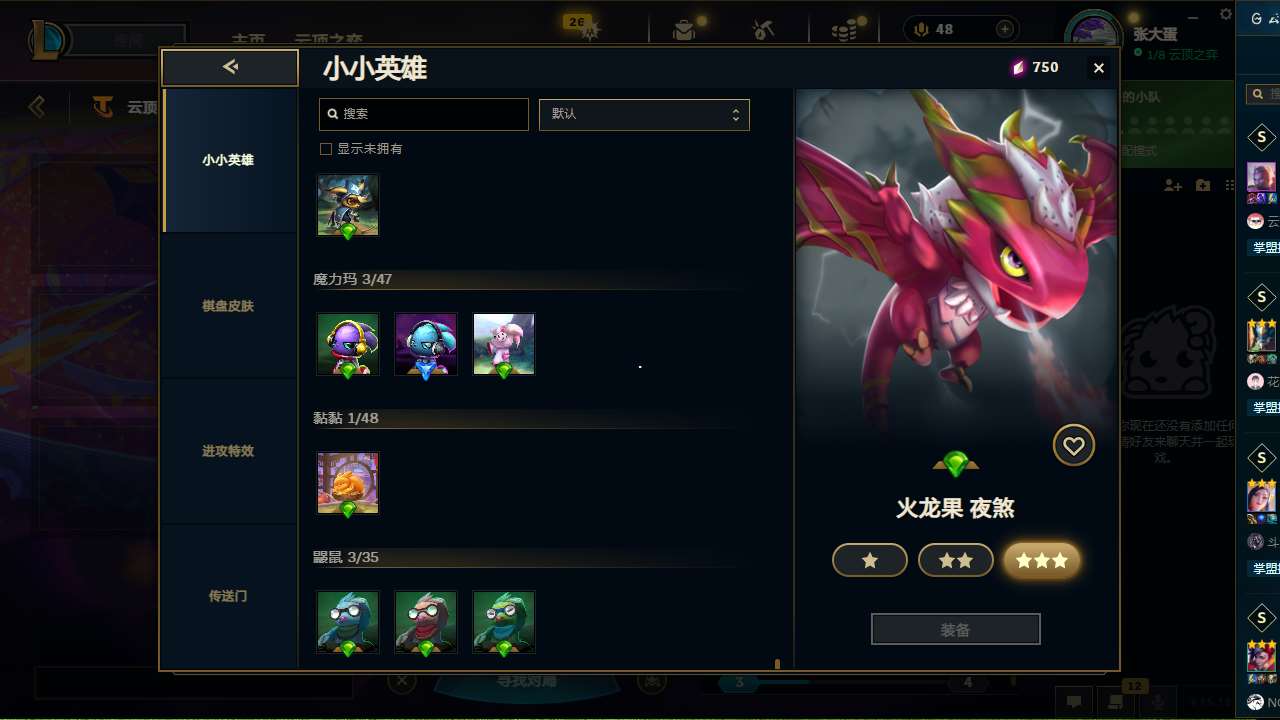The height and width of the screenshot is (720, 1280).
Task: Open the loot chest icon in the top bar
Action: [684, 30]
